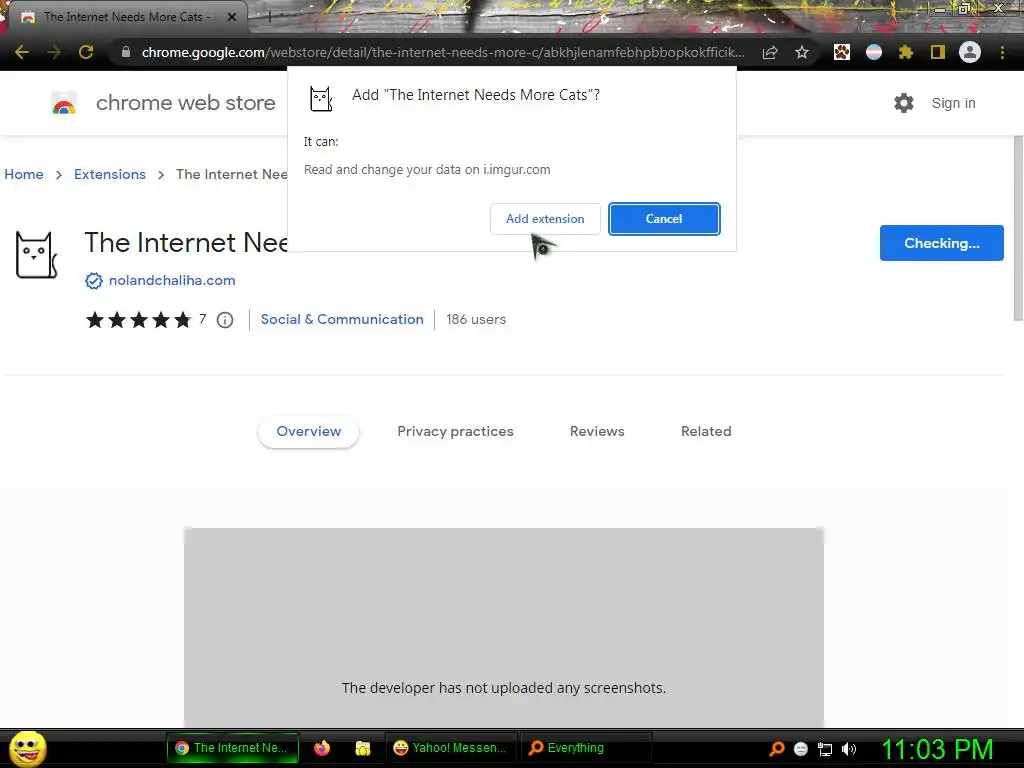Click the five-star rating display
1024x768 pixels.
coord(138,320)
